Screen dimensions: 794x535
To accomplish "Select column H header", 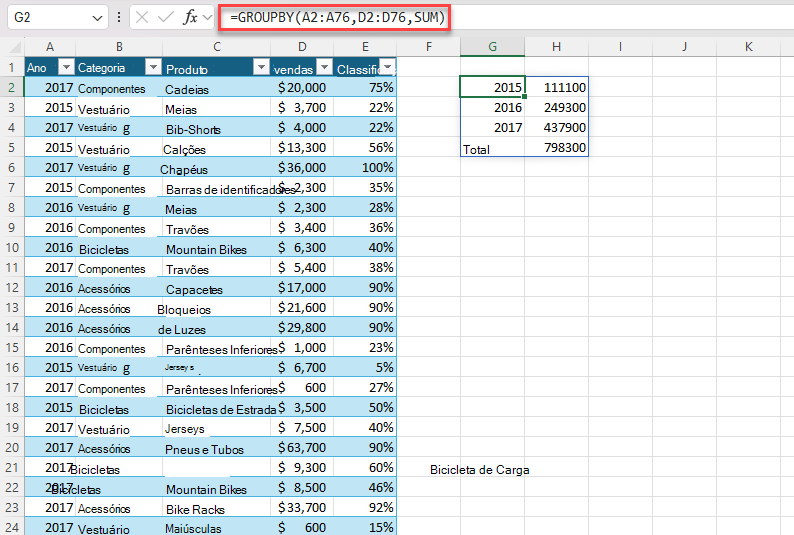I will pyautogui.click(x=557, y=47).
